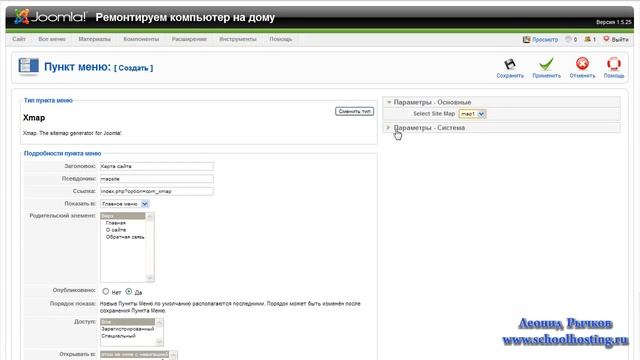Viewport: 640px width, 360px height.
Task: Select Зарегистрированный in the Доступ list
Action: pyautogui.click(x=127, y=329)
